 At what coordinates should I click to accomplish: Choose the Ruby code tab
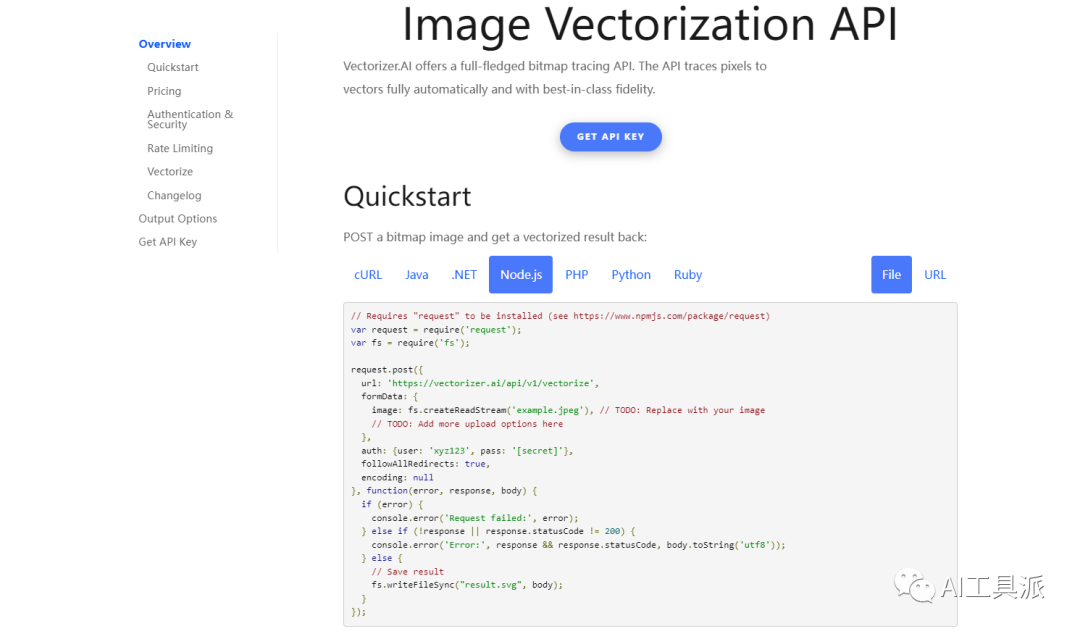point(688,275)
